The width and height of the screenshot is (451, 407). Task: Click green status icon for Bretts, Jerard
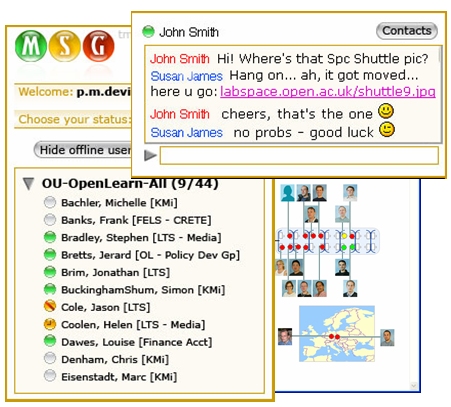(50, 255)
